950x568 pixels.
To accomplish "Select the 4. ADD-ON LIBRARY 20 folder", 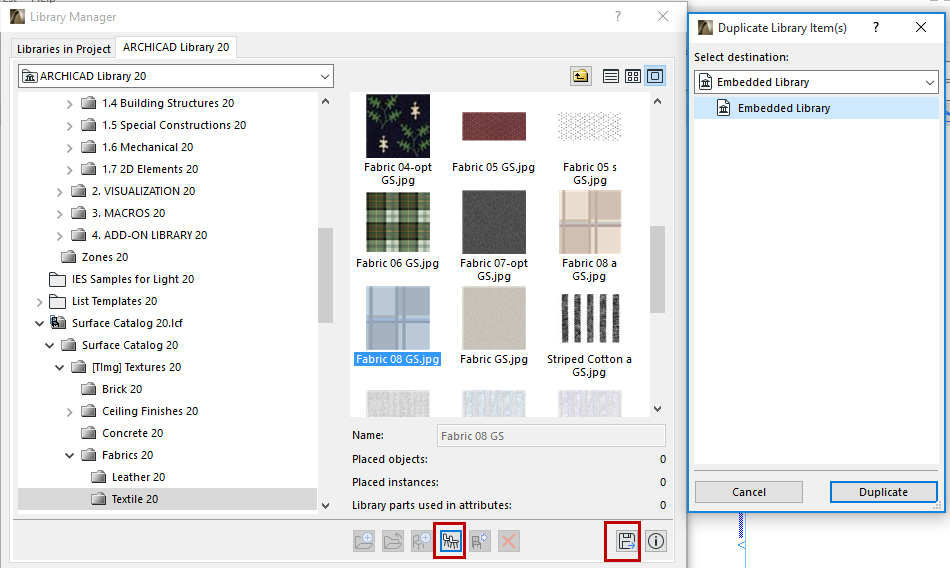I will tap(149, 235).
